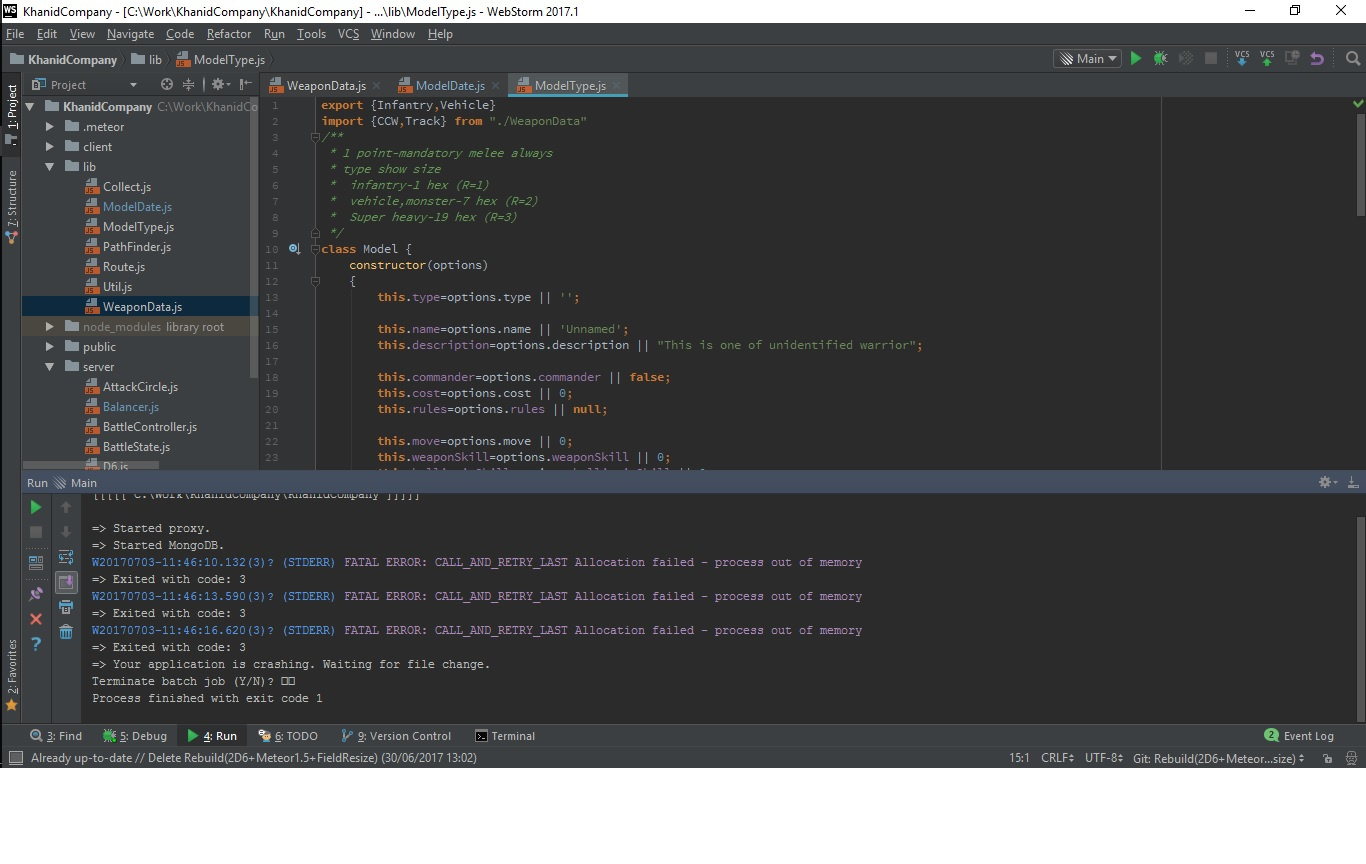The width and height of the screenshot is (1366, 864).
Task: Open the 6: TODO tool window
Action: pyautogui.click(x=288, y=736)
